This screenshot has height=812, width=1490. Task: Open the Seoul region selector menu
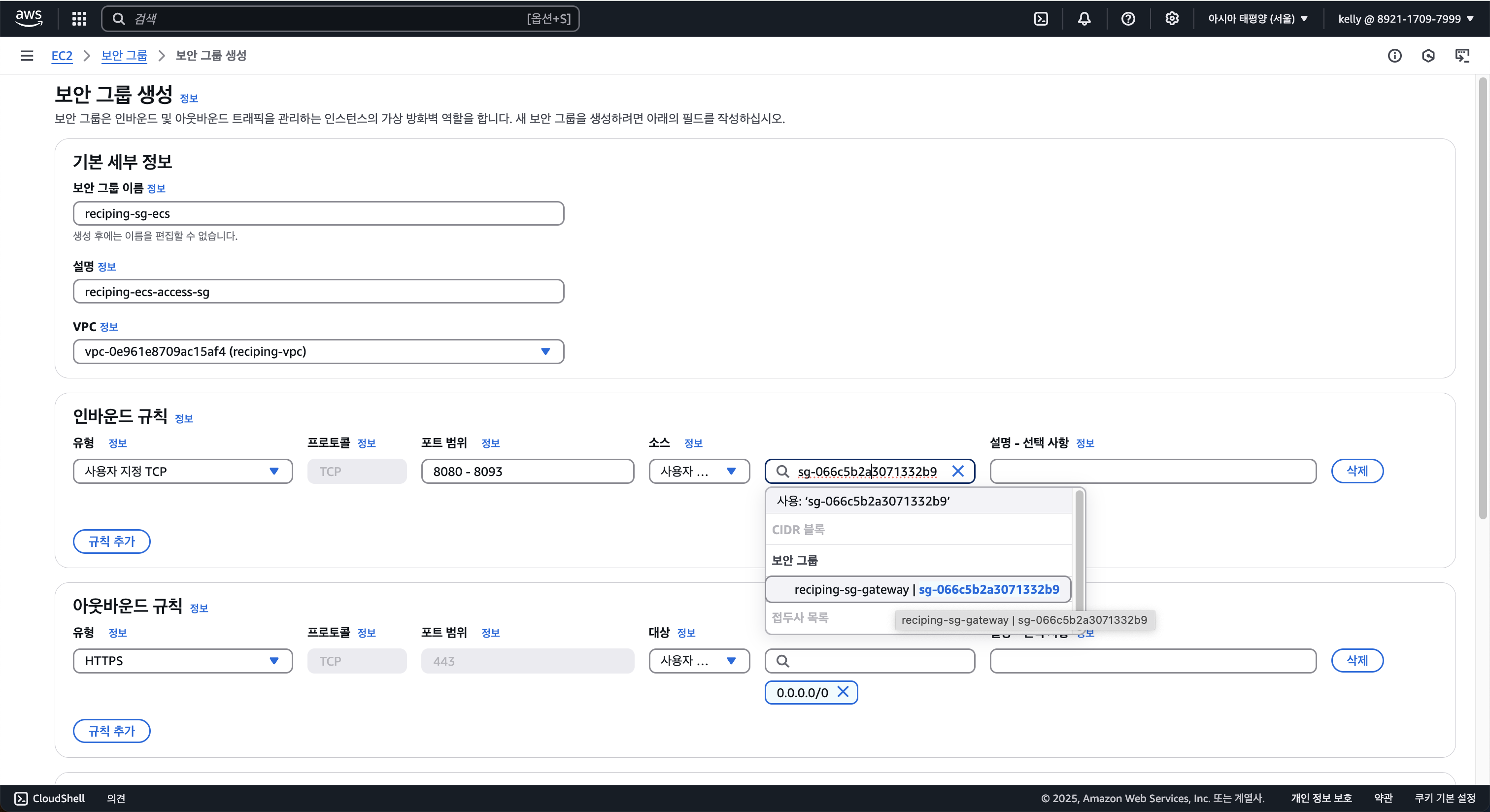click(1257, 19)
